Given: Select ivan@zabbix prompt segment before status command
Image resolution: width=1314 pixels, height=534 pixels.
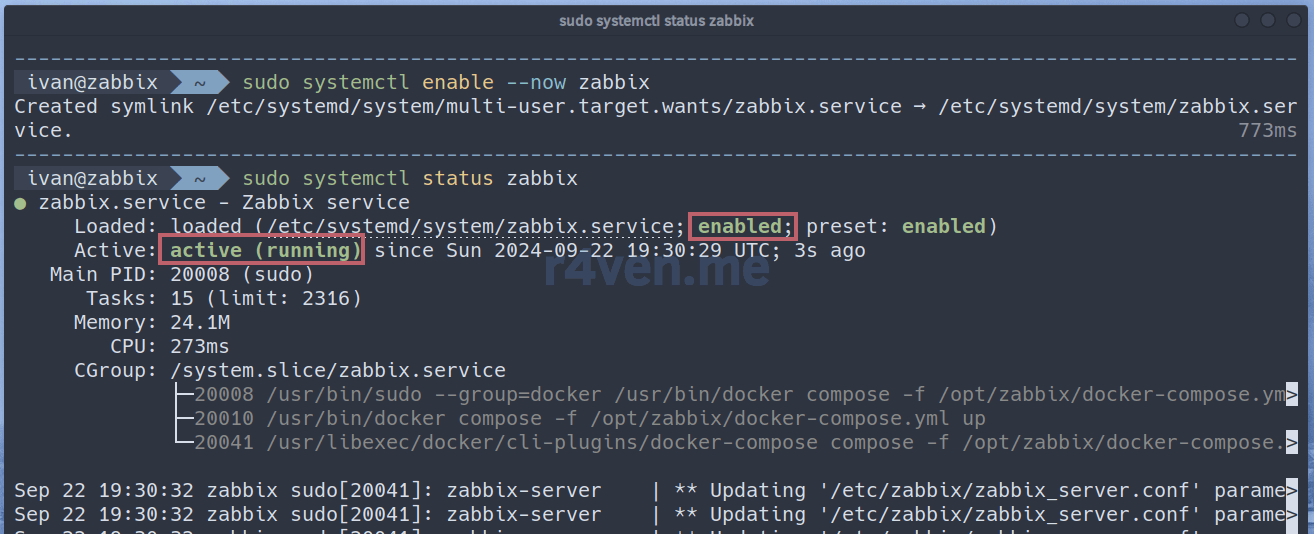Looking at the screenshot, I should [92, 178].
